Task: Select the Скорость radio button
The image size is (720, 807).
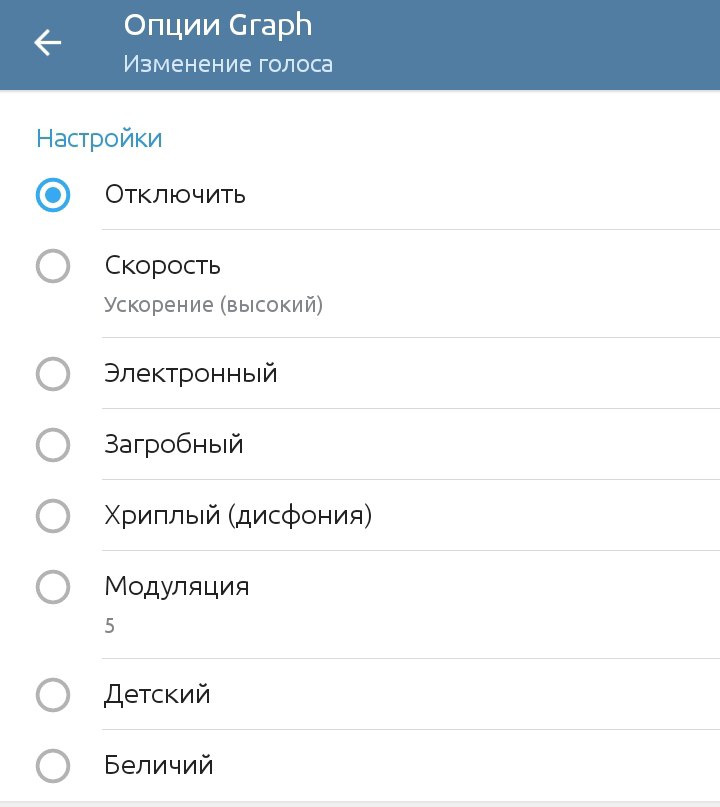Action: (53, 266)
